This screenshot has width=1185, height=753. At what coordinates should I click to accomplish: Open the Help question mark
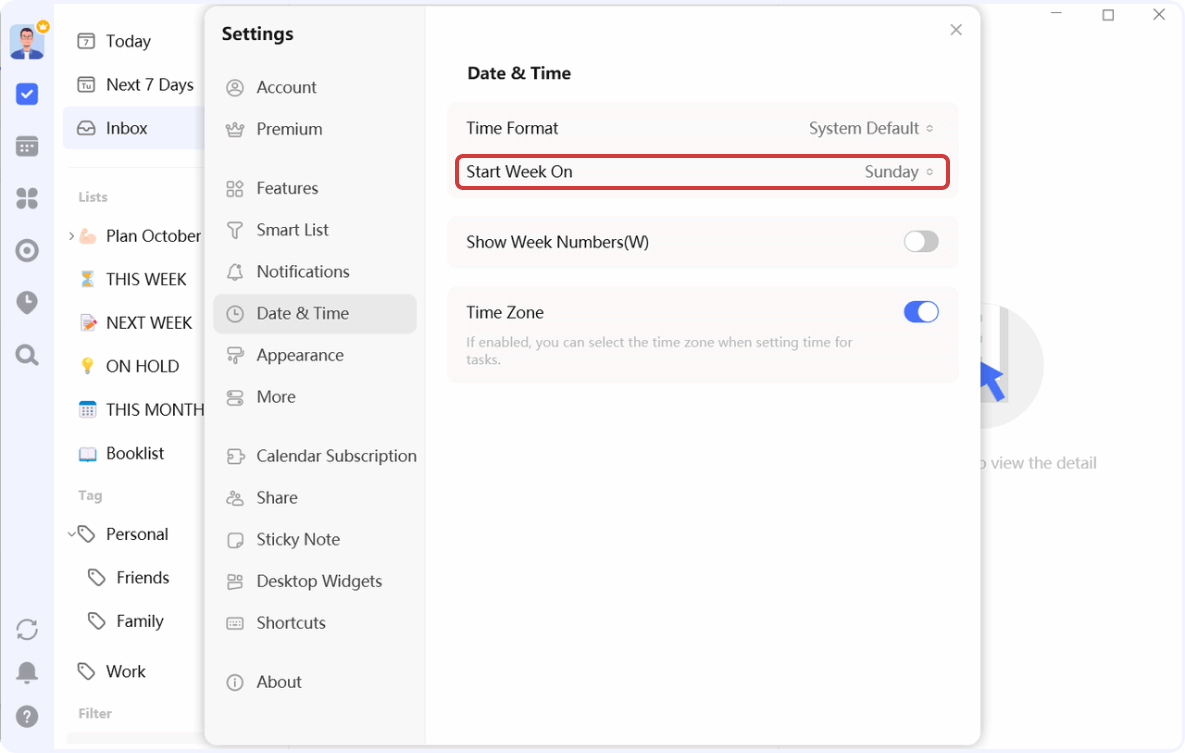(26, 716)
